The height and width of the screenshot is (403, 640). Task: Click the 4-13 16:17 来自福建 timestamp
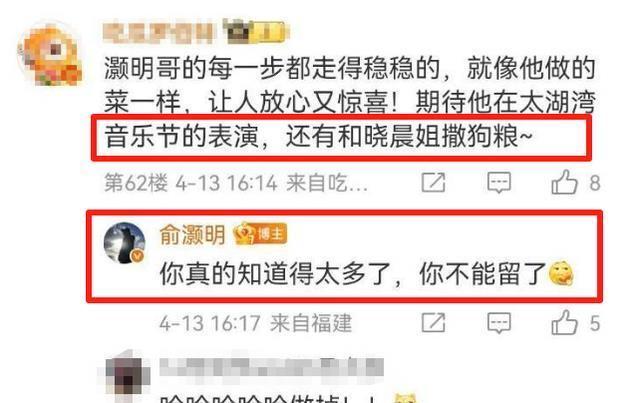pyautogui.click(x=256, y=323)
